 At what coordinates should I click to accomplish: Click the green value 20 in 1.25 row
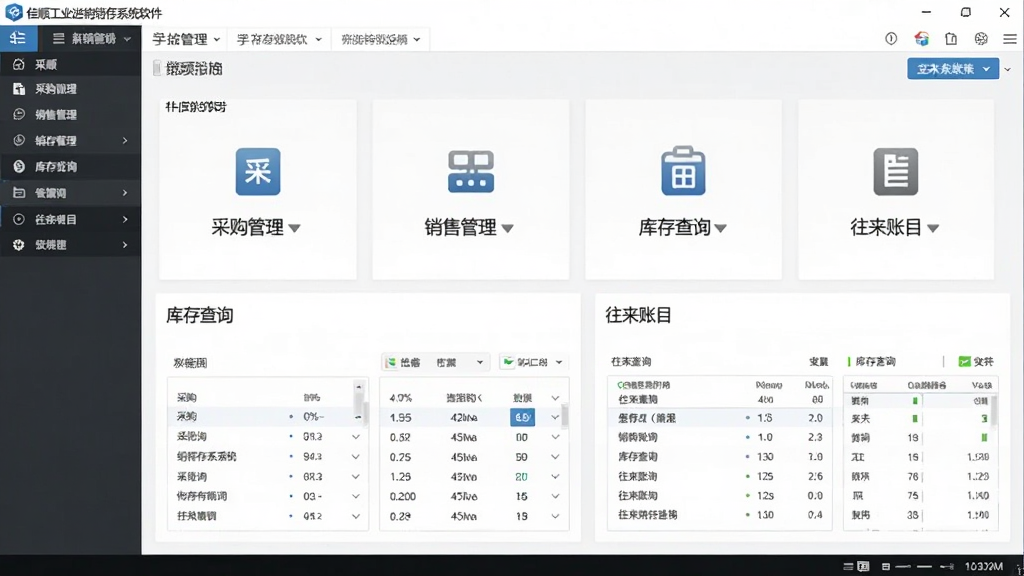tap(521, 477)
